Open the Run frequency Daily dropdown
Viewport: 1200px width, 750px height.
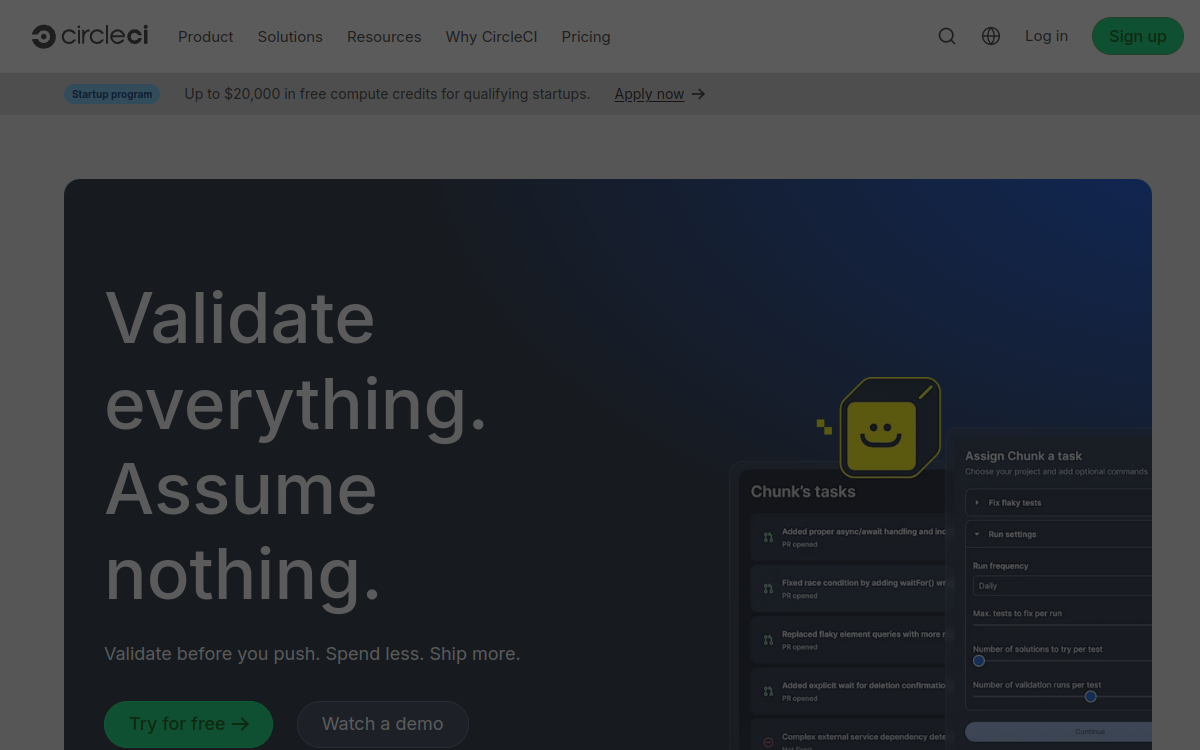[1062, 586]
